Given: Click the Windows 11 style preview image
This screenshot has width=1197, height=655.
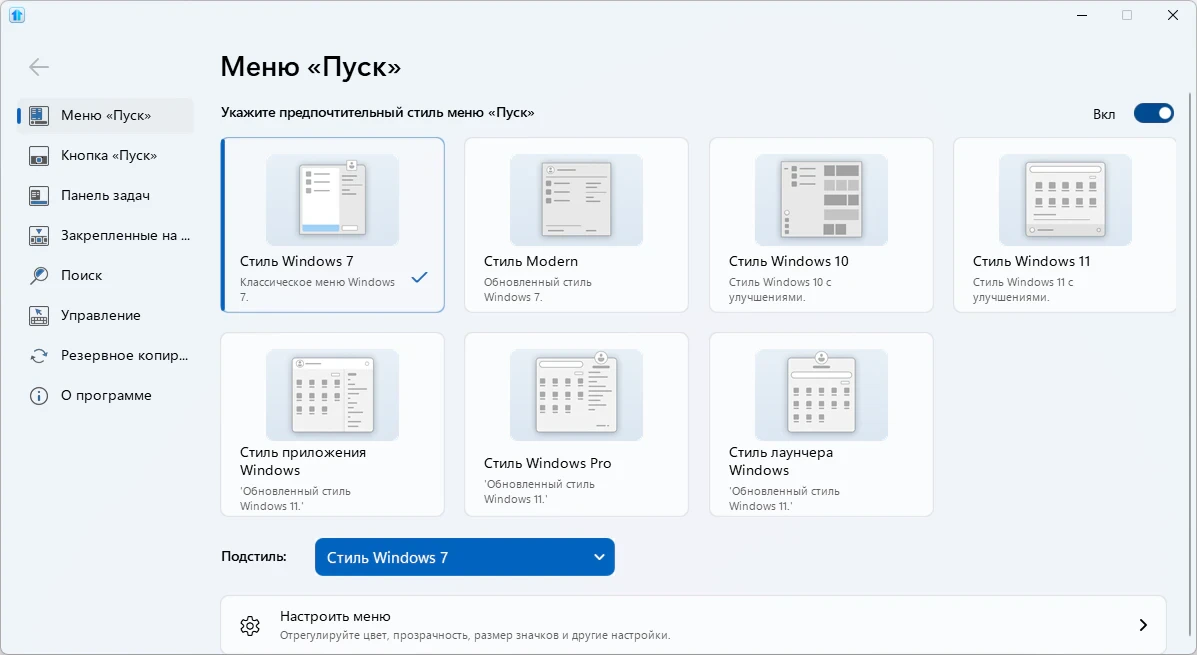Looking at the screenshot, I should point(1065,199).
